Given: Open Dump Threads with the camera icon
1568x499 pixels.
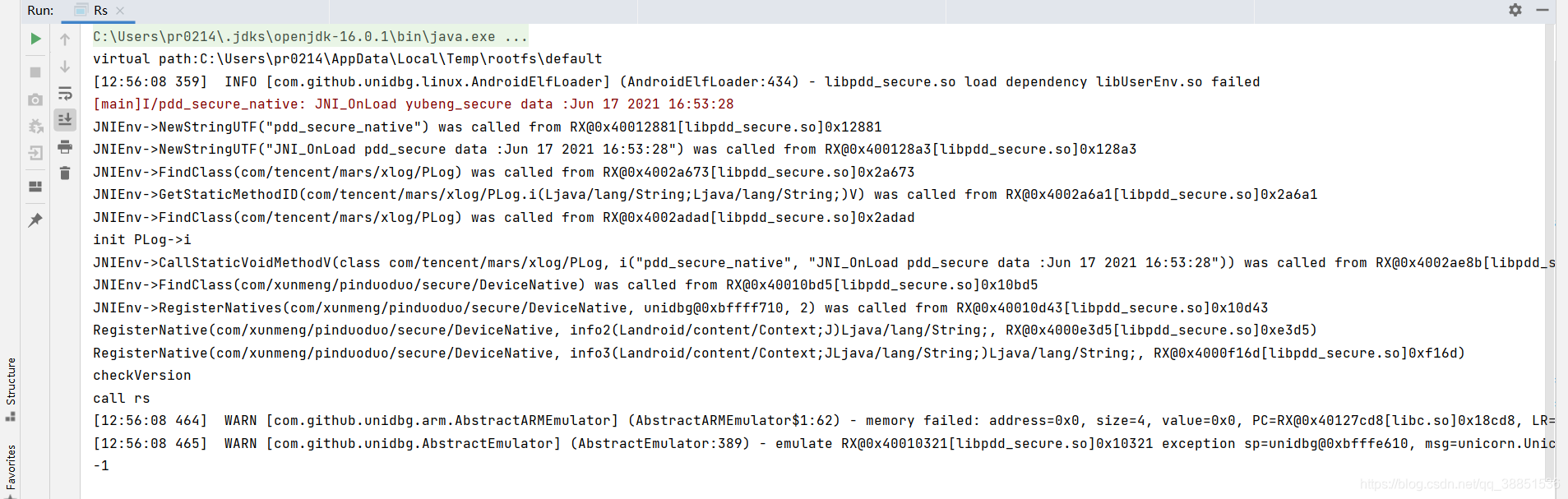Looking at the screenshot, I should coord(35,99).
